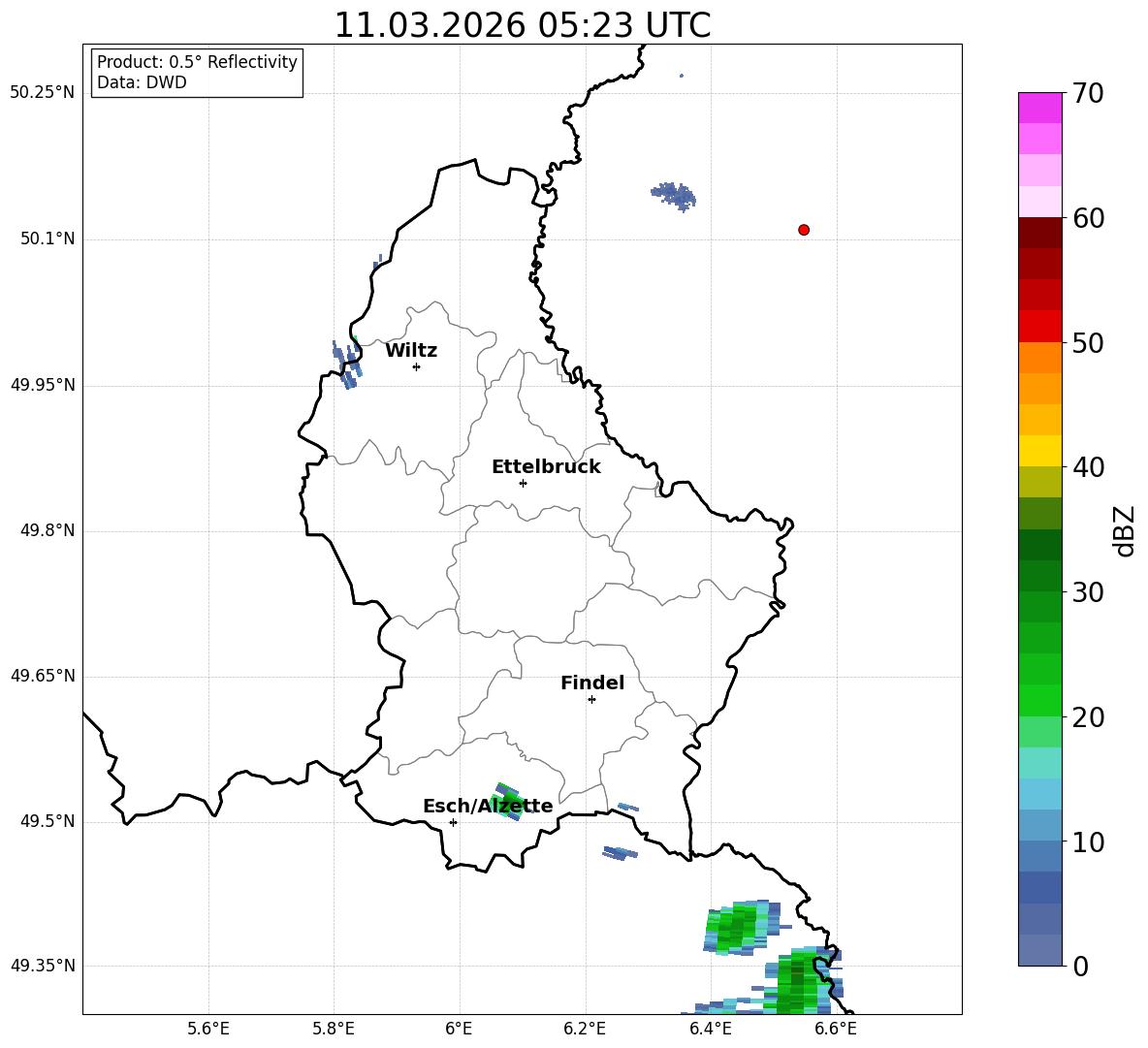Click the Wiltz station cross marker
The height and width of the screenshot is (1048, 1148).
(x=417, y=366)
